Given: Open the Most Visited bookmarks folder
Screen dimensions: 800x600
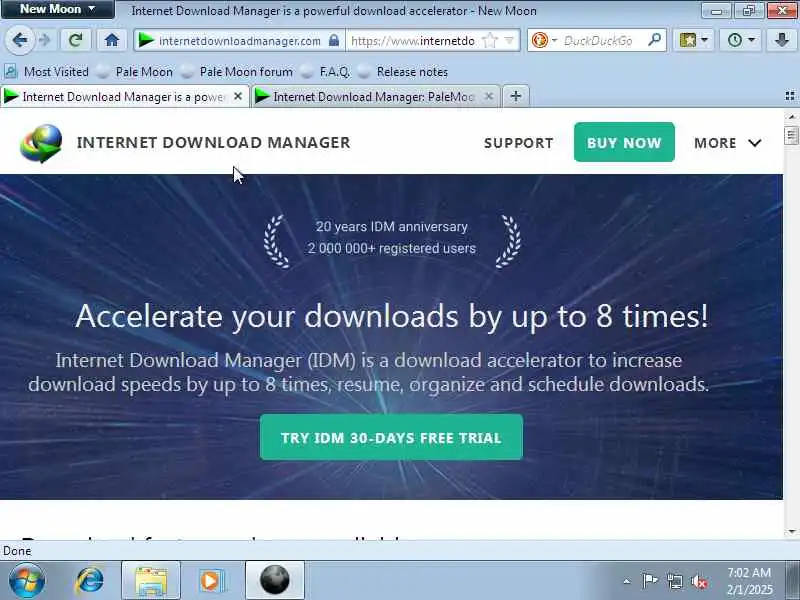Looking at the screenshot, I should 46,72.
